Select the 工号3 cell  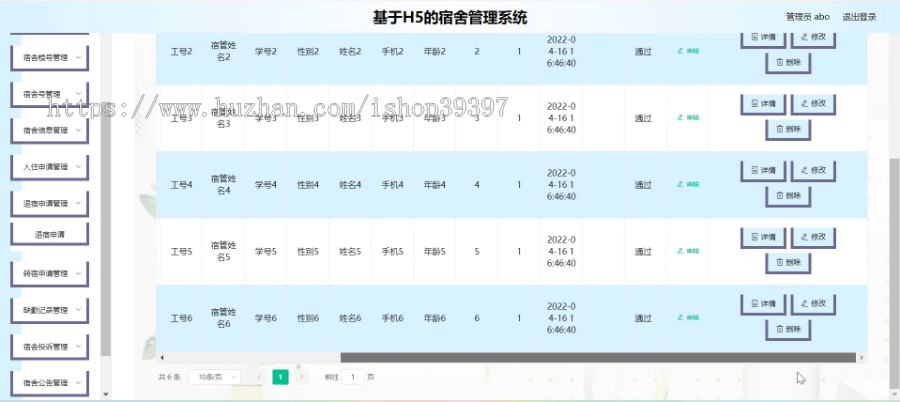[181, 118]
